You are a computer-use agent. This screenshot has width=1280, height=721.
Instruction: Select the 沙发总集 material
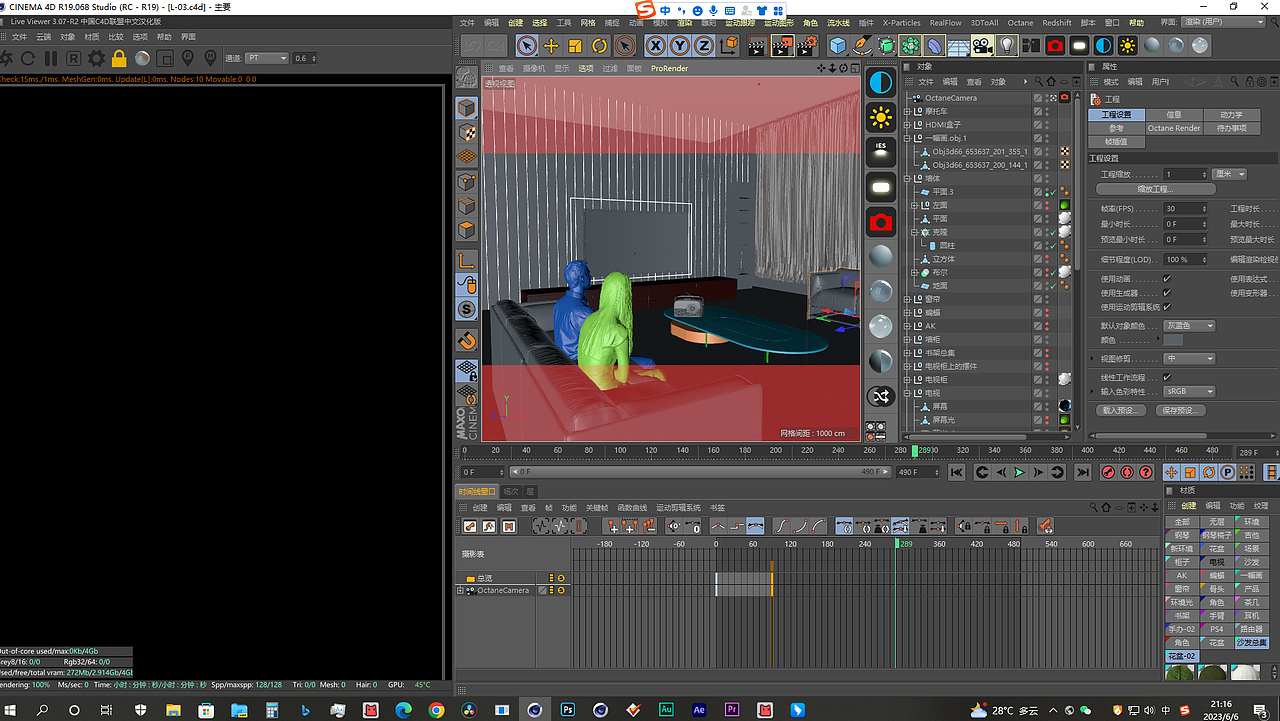click(x=1251, y=642)
